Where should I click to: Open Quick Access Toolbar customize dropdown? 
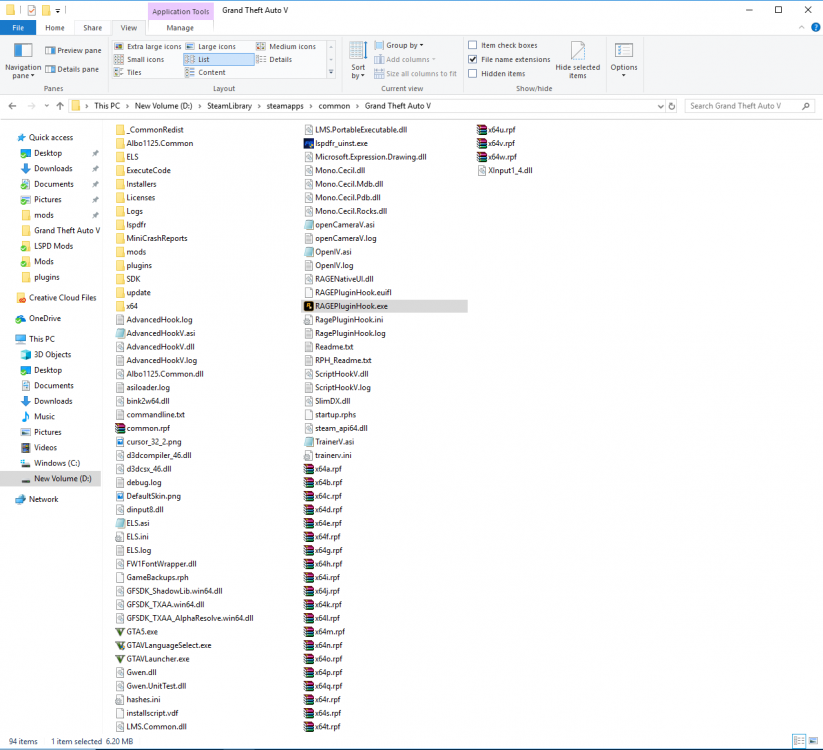[x=58, y=10]
